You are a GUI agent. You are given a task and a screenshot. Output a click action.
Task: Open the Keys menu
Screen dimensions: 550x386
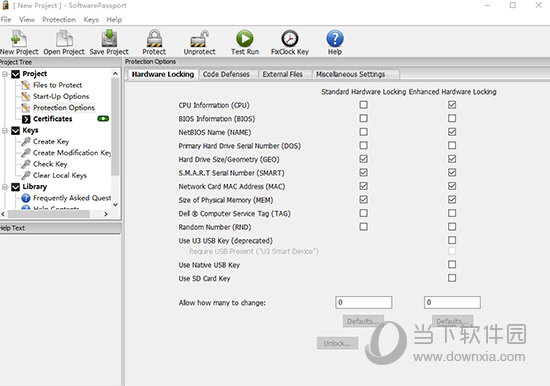click(x=91, y=20)
